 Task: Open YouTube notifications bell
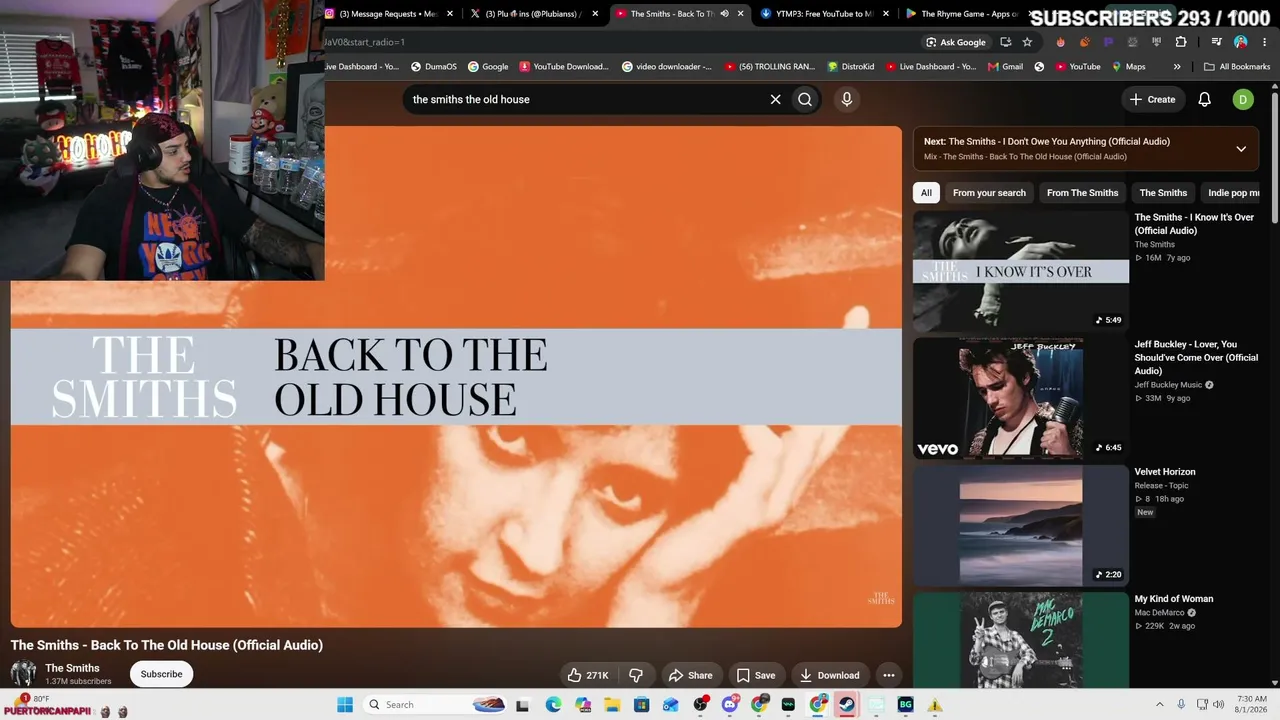(x=1205, y=99)
